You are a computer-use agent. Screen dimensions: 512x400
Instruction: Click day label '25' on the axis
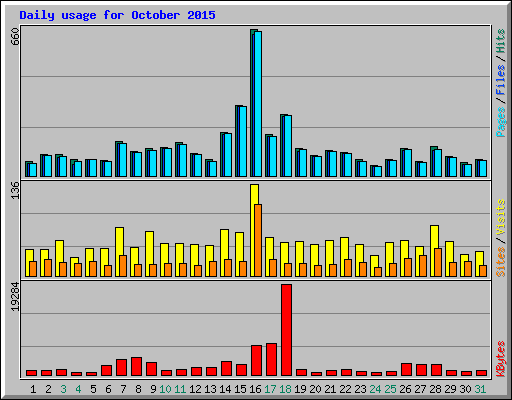(x=390, y=389)
